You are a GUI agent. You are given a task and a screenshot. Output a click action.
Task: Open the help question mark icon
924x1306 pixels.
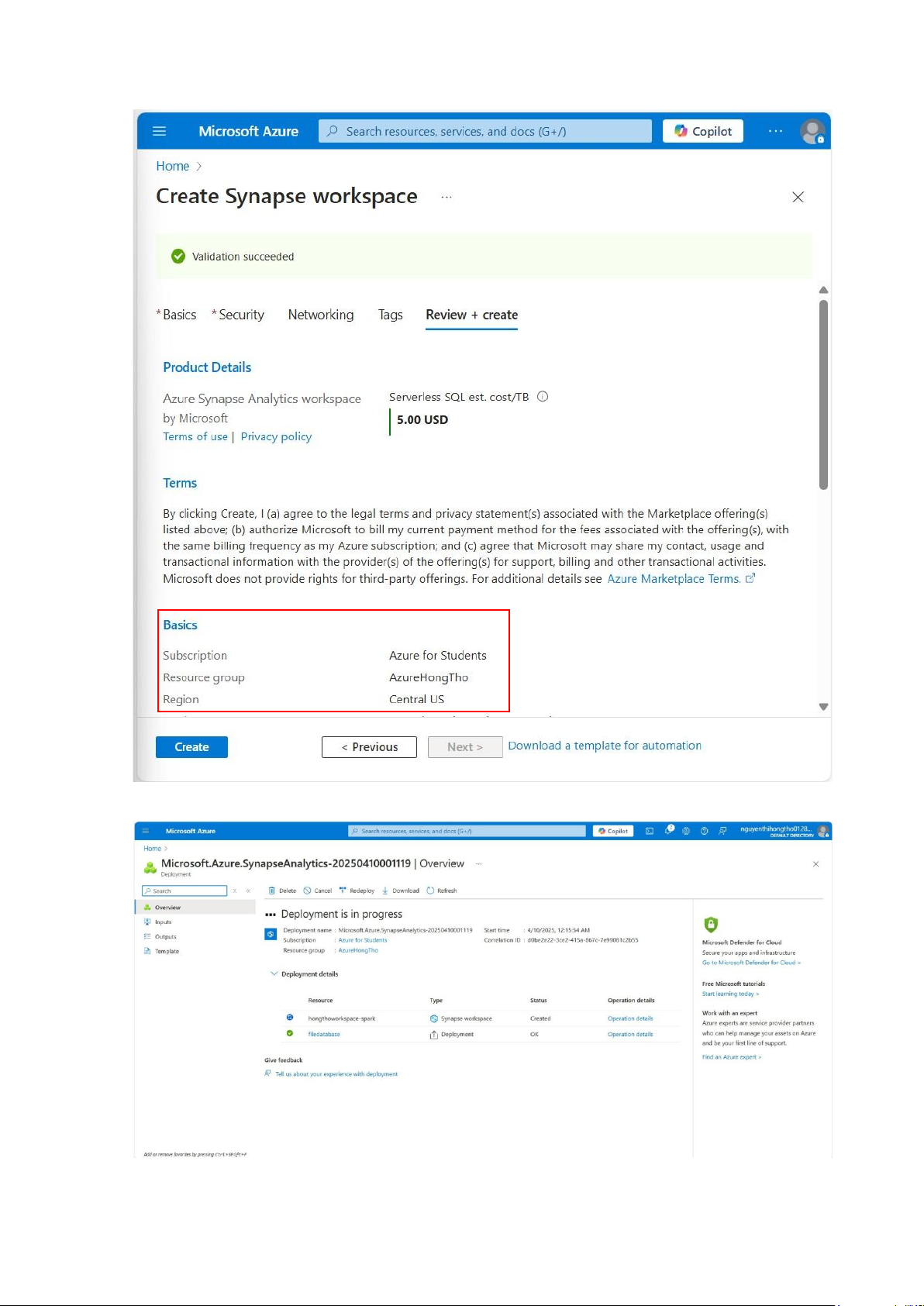click(x=705, y=831)
